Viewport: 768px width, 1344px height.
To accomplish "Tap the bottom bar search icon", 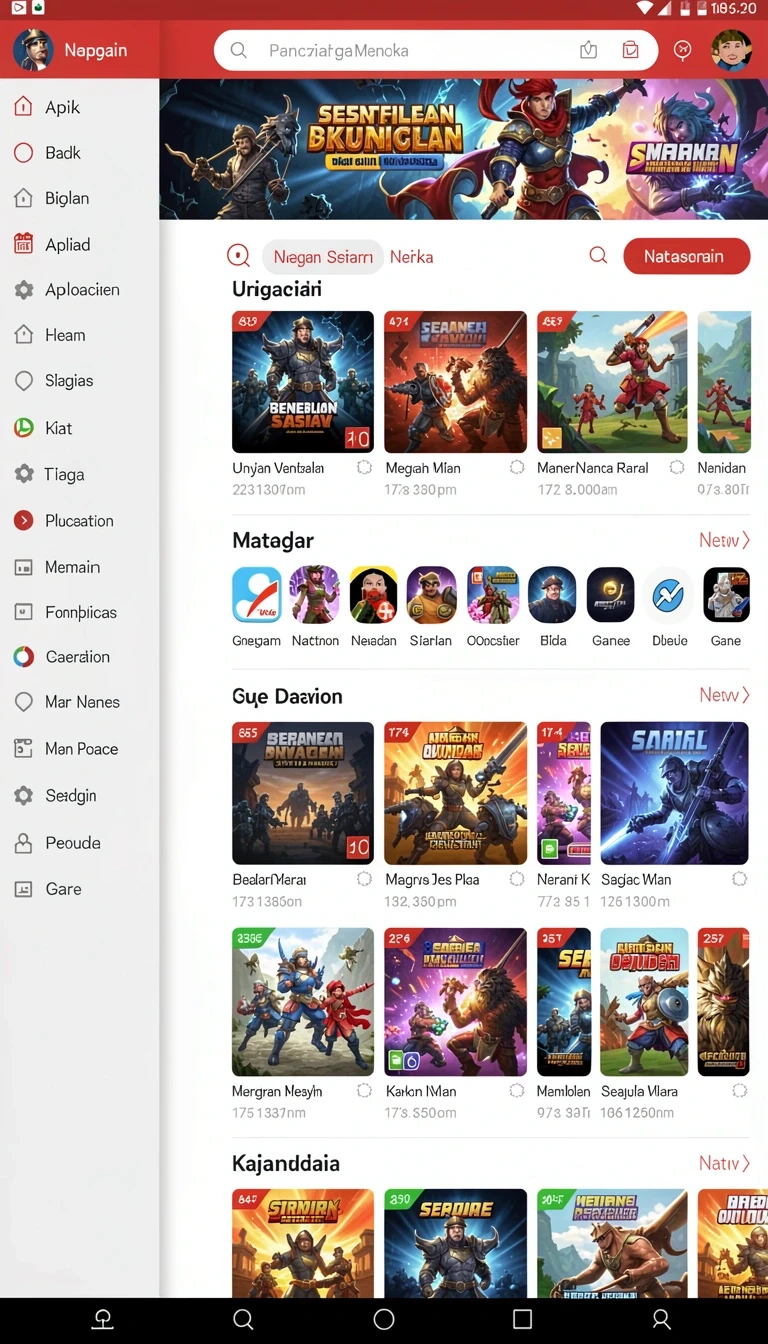I will pyautogui.click(x=243, y=1320).
